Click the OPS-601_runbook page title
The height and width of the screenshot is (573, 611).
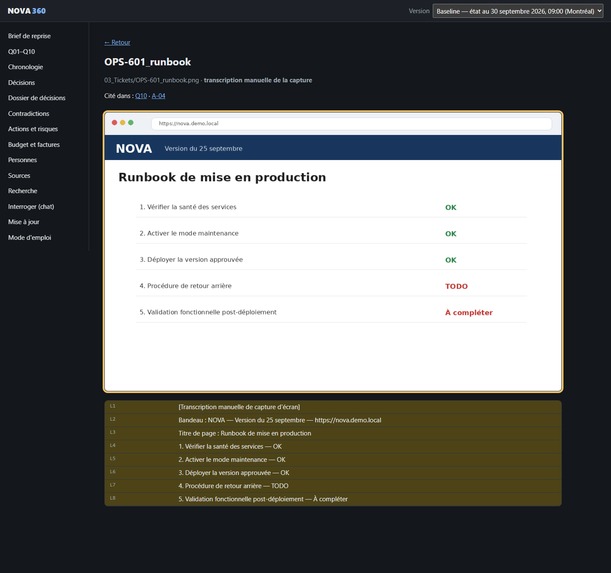(147, 62)
